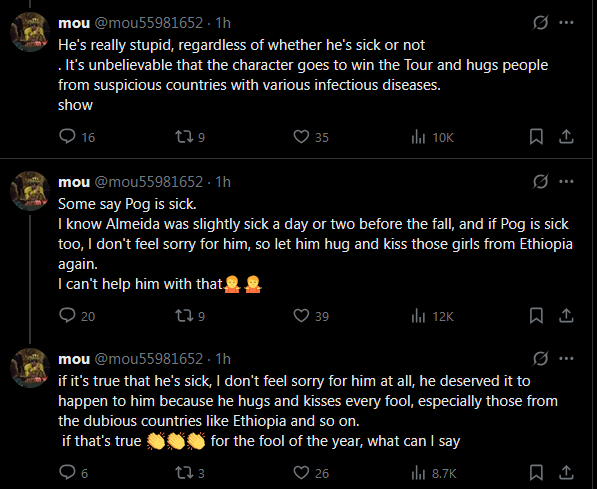The image size is (602, 489).
Task: Bookmark the tweet with 39 likes
Action: (x=536, y=316)
